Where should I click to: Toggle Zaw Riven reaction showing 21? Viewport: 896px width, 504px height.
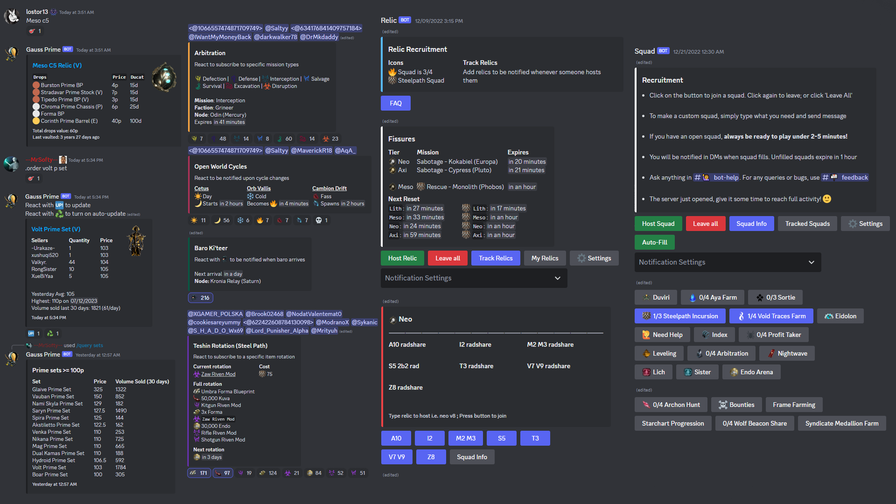292,473
